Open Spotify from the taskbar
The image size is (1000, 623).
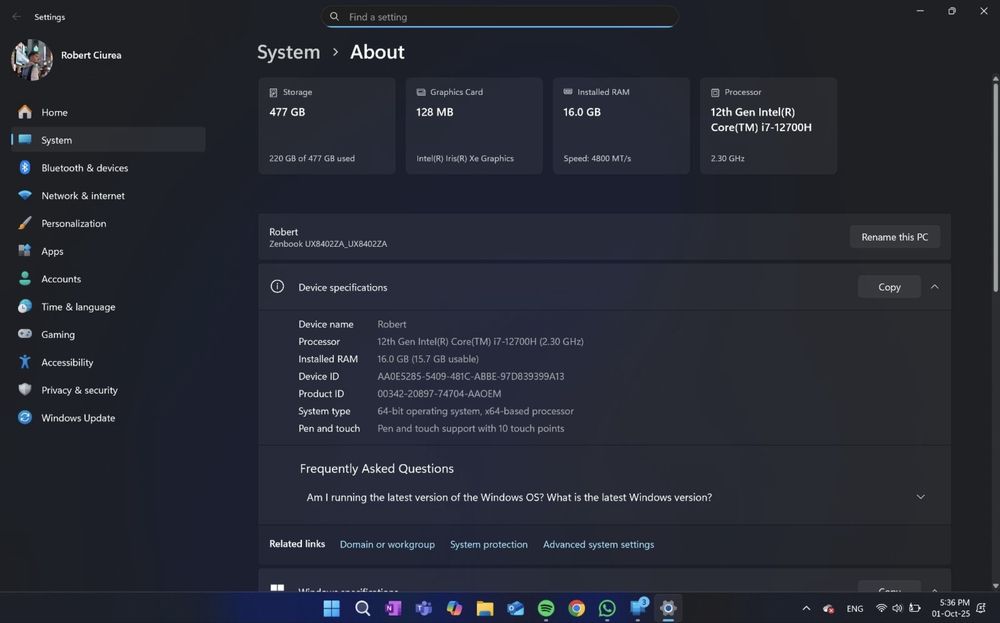click(x=546, y=608)
